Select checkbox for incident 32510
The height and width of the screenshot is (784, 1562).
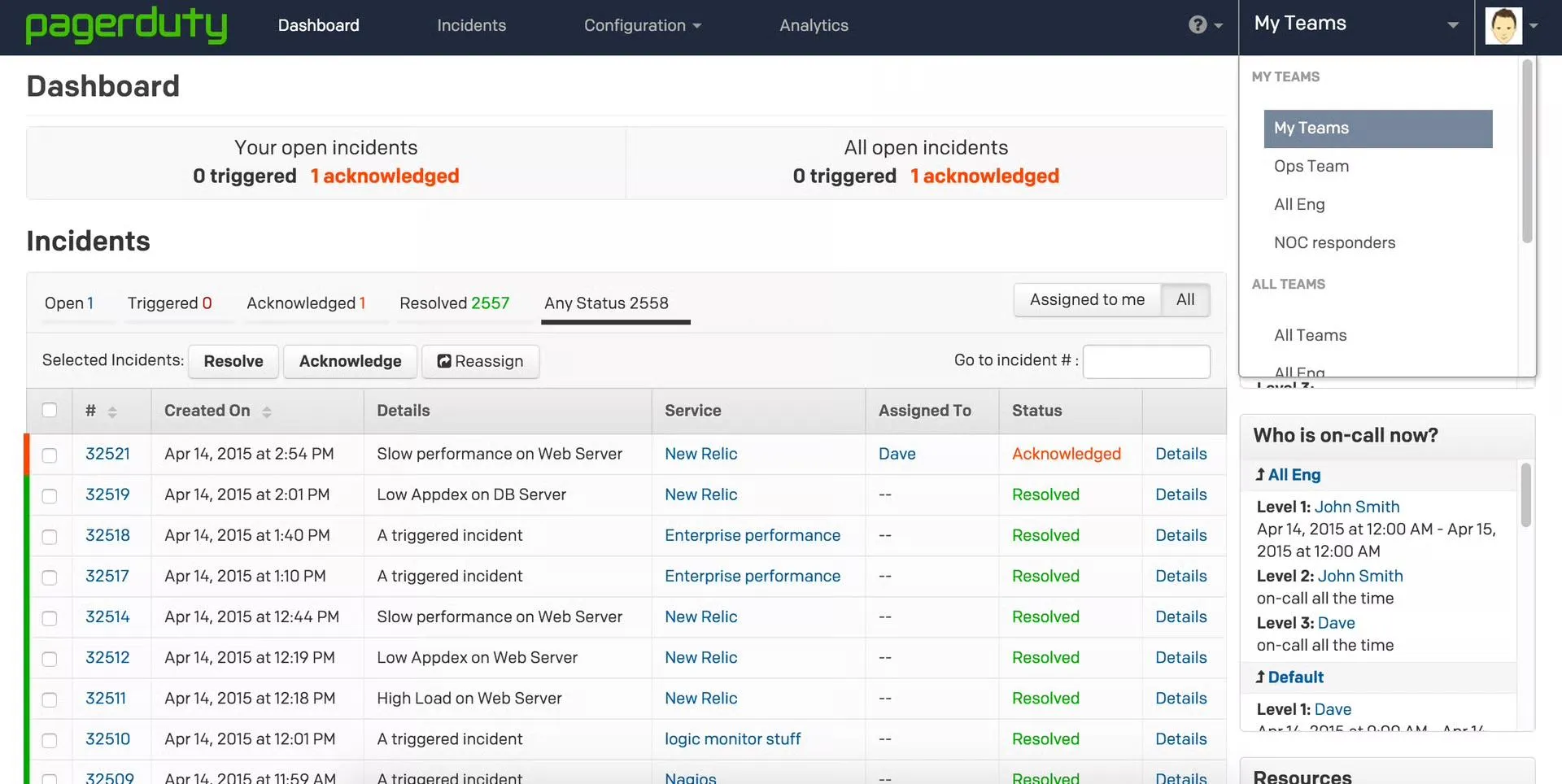(x=50, y=739)
